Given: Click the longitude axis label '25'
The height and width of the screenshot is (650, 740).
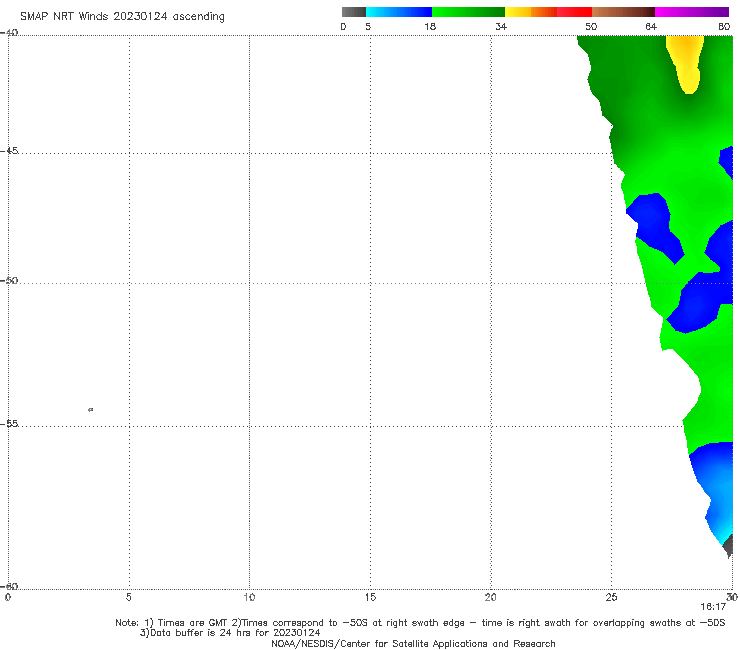Looking at the screenshot, I should pos(611,597).
